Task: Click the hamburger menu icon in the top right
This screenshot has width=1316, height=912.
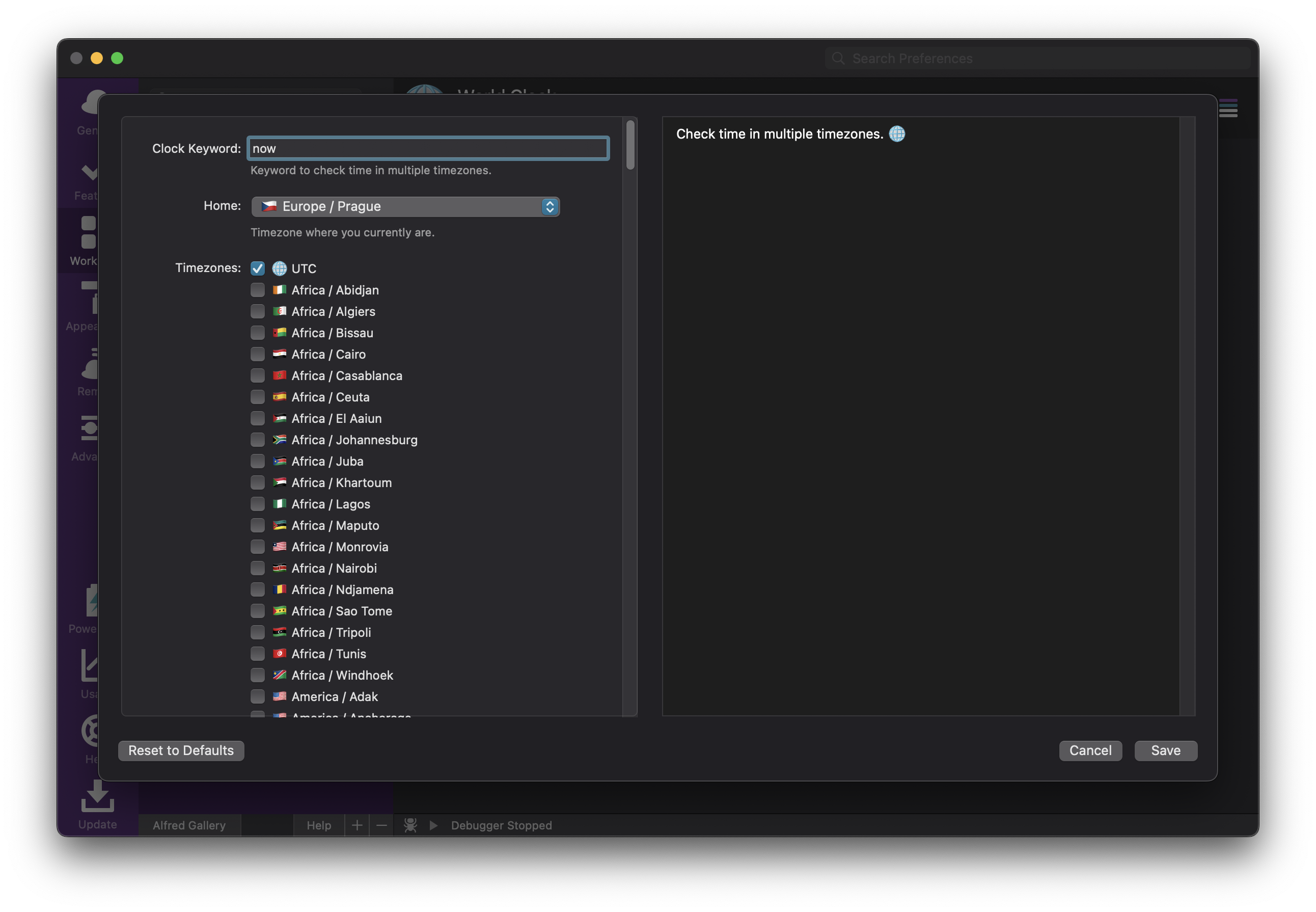Action: click(1227, 109)
